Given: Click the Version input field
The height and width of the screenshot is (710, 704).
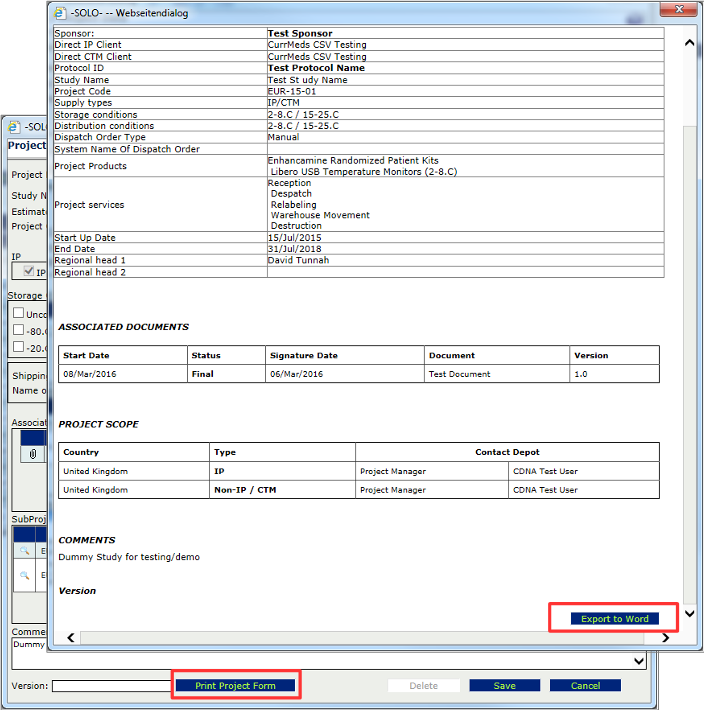Looking at the screenshot, I should [x=111, y=686].
